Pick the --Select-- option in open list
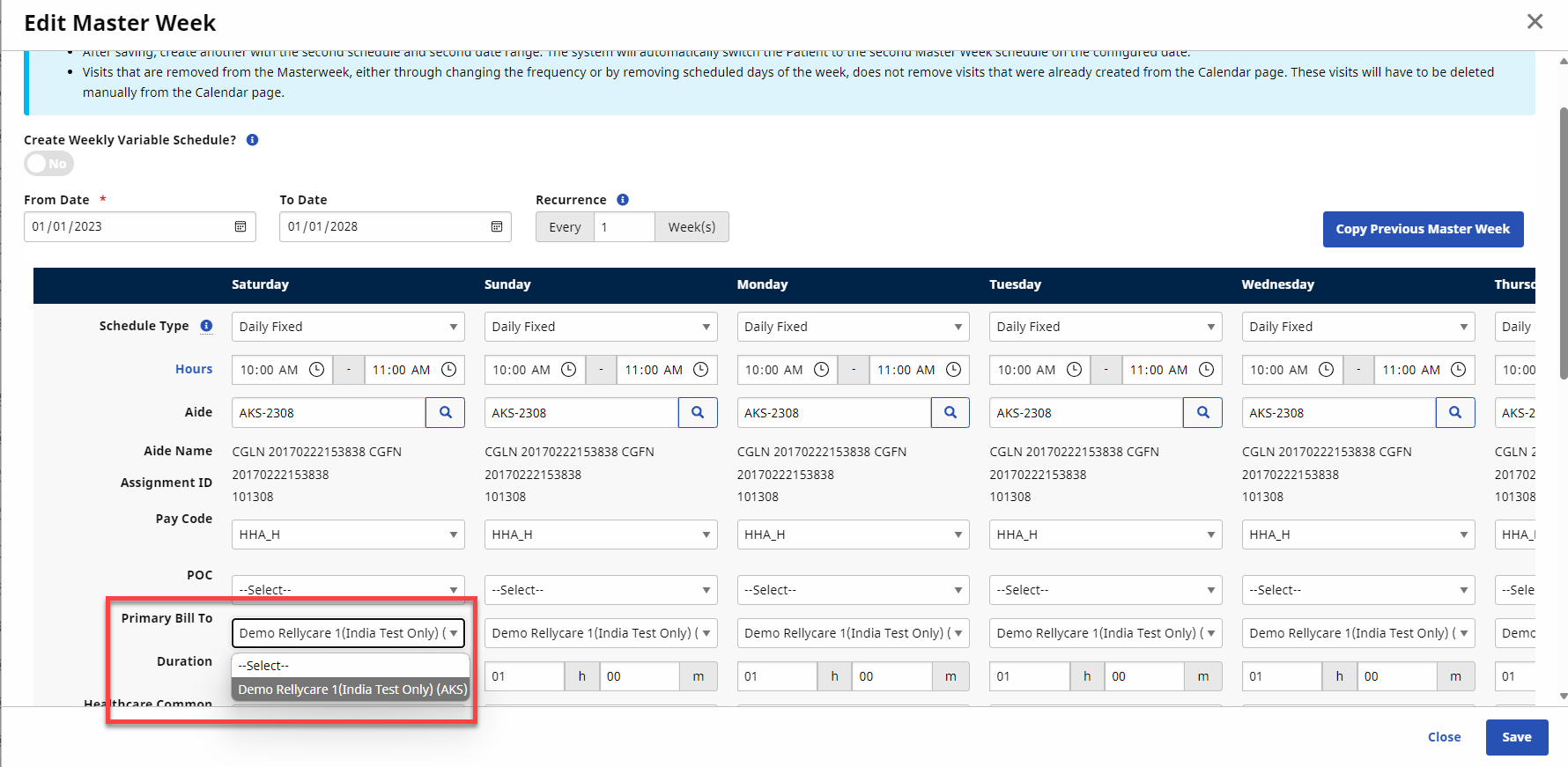The width and height of the screenshot is (1568, 767). click(x=351, y=666)
